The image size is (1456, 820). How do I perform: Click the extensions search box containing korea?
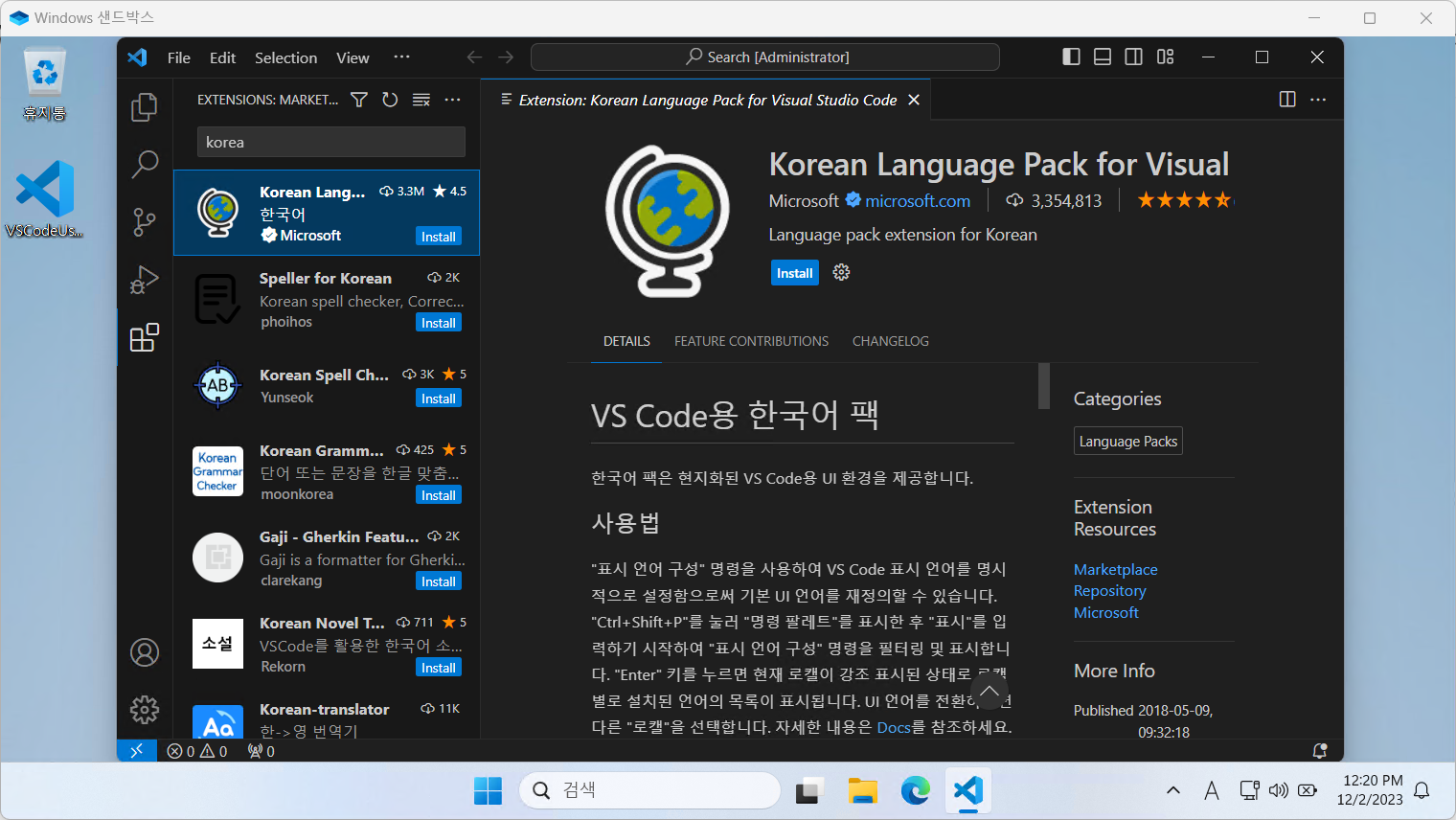[x=331, y=142]
